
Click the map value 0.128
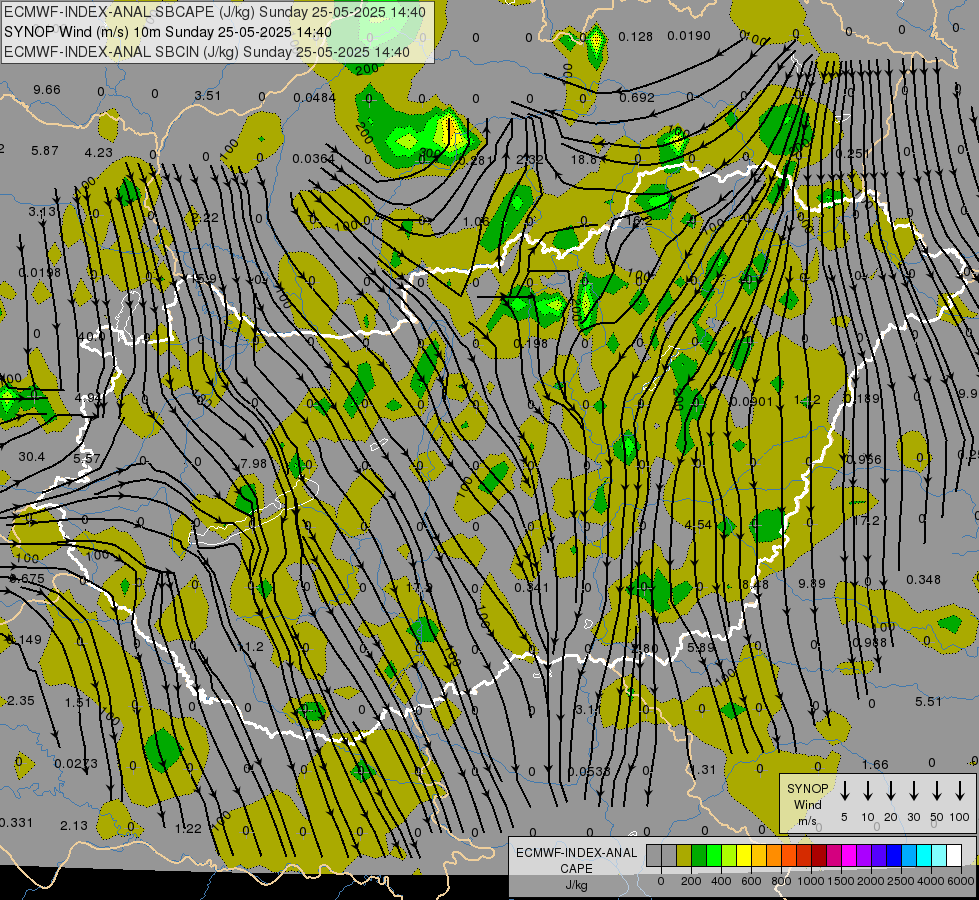pyautogui.click(x=636, y=37)
